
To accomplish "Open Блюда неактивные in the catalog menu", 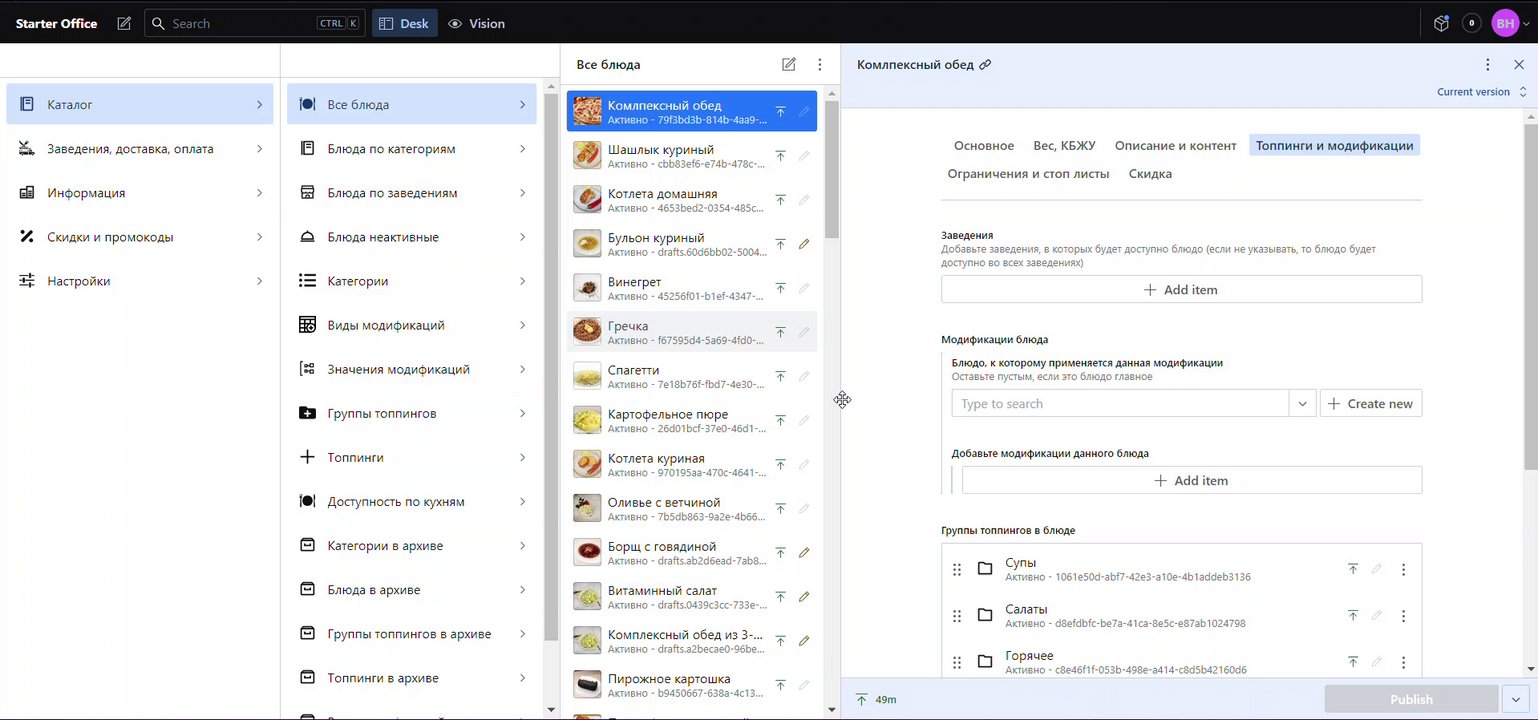I will (x=412, y=237).
